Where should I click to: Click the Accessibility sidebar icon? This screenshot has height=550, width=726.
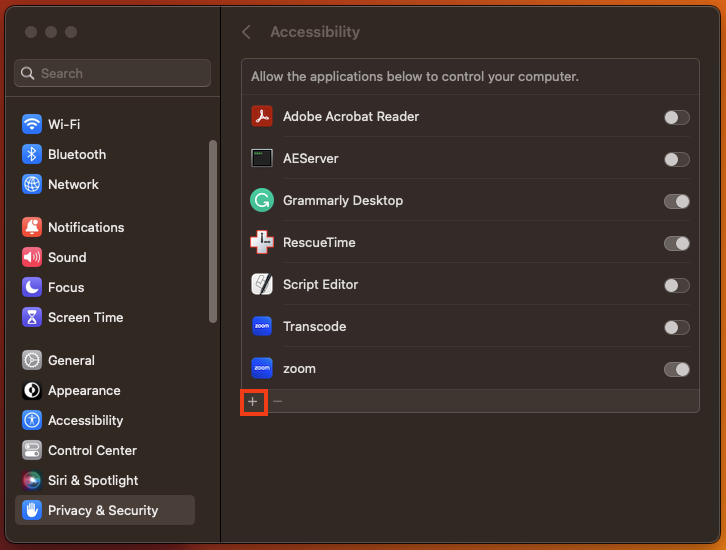coord(31,420)
